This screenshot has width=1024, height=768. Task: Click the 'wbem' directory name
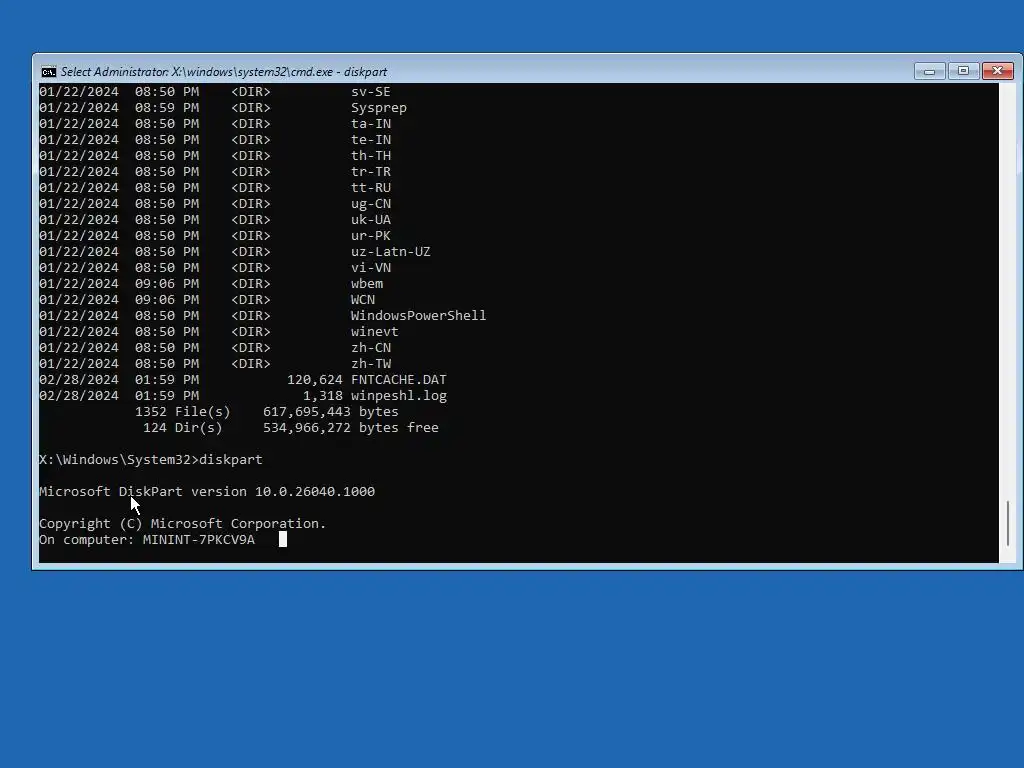coord(366,283)
